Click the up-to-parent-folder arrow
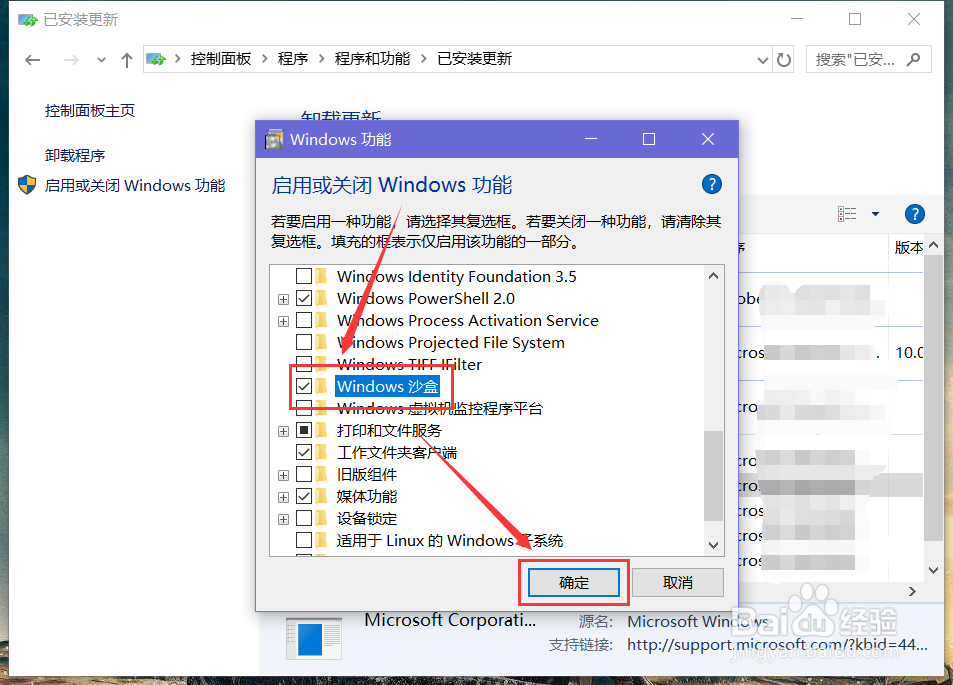The width and height of the screenshot is (953, 685). point(126,59)
